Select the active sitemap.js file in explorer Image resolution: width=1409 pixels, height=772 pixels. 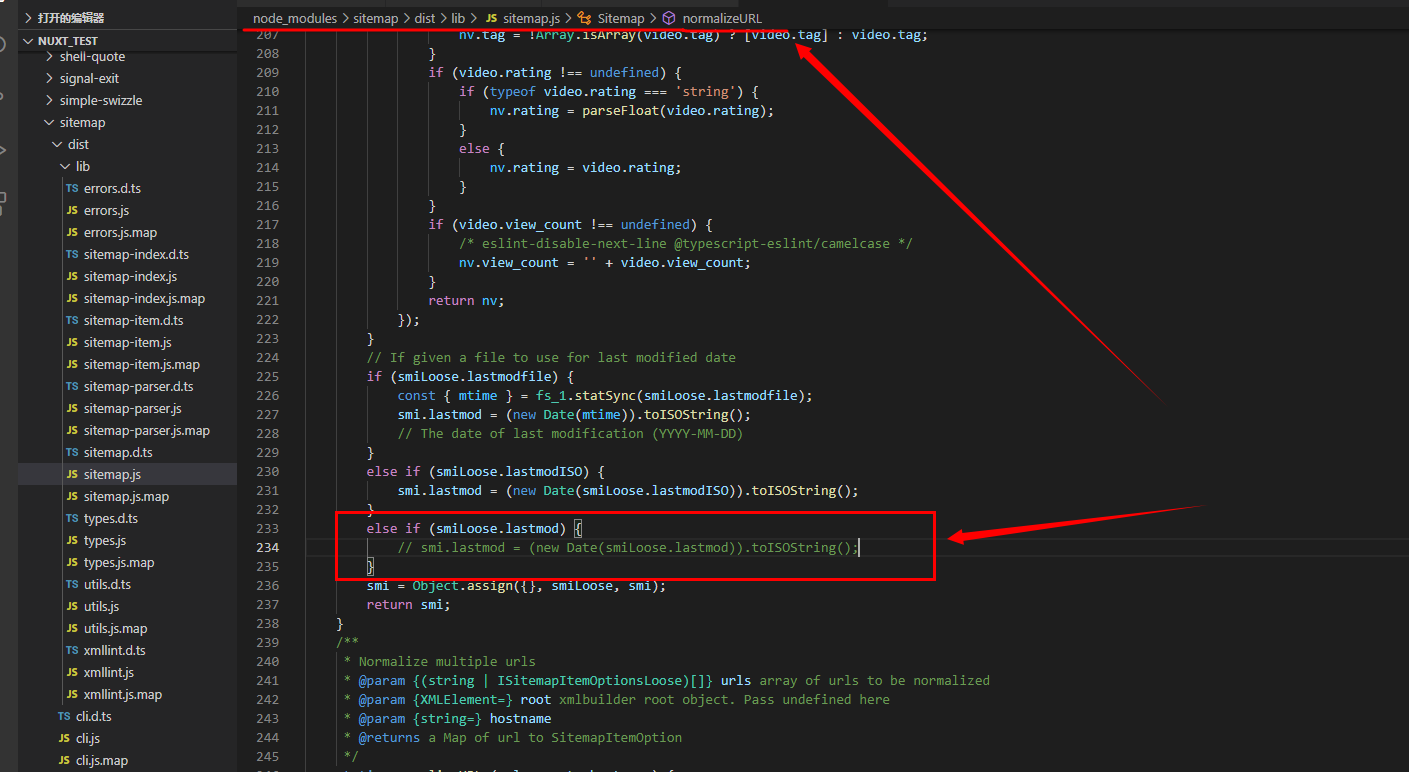[112, 475]
